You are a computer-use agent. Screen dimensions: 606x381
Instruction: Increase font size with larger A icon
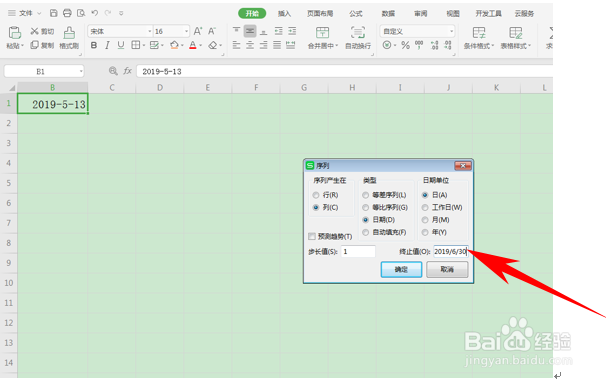tap(198, 31)
